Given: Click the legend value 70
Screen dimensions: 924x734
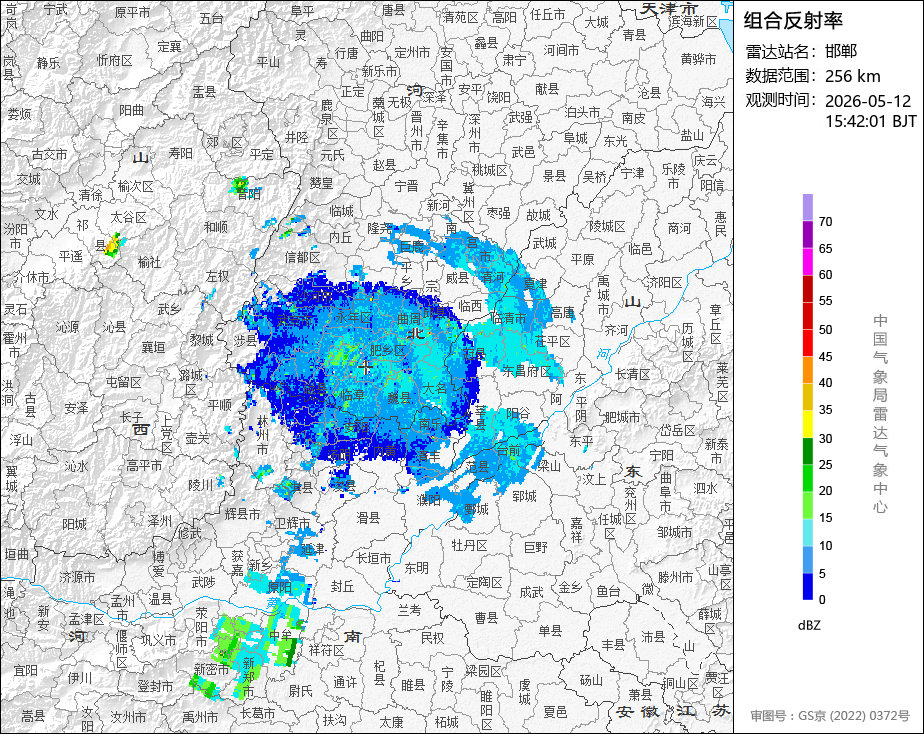Looking at the screenshot, I should pos(826,222).
